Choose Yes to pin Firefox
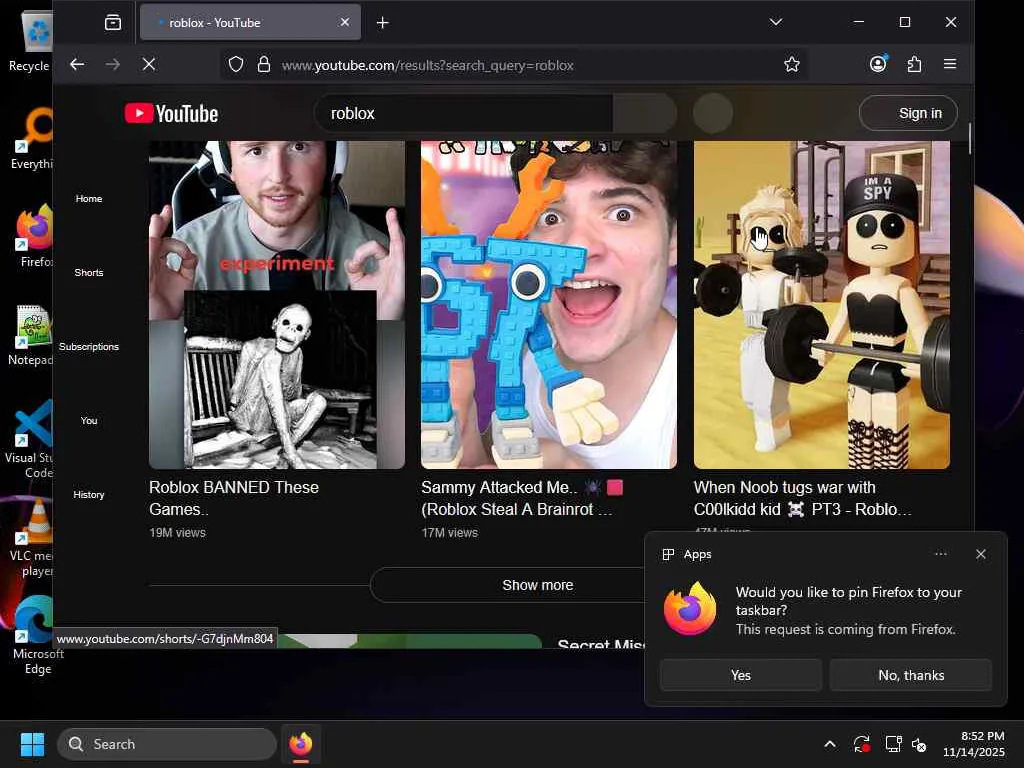 pyautogui.click(x=741, y=675)
